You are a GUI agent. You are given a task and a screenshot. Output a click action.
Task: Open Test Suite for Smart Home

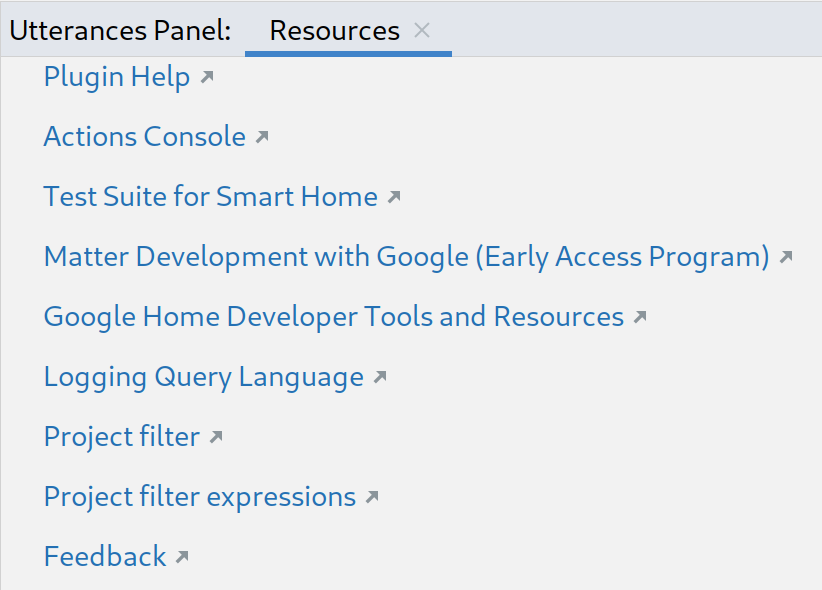click(210, 197)
